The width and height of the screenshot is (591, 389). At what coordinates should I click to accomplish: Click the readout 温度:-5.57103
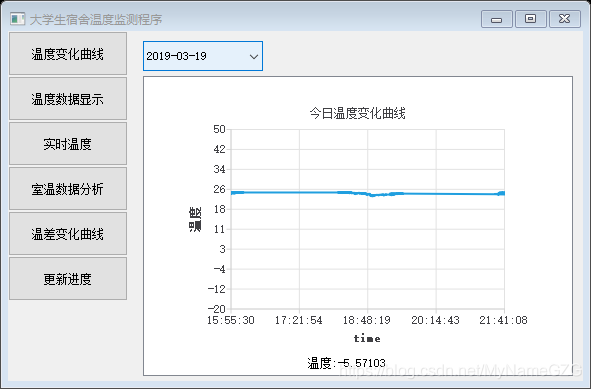click(x=346, y=363)
